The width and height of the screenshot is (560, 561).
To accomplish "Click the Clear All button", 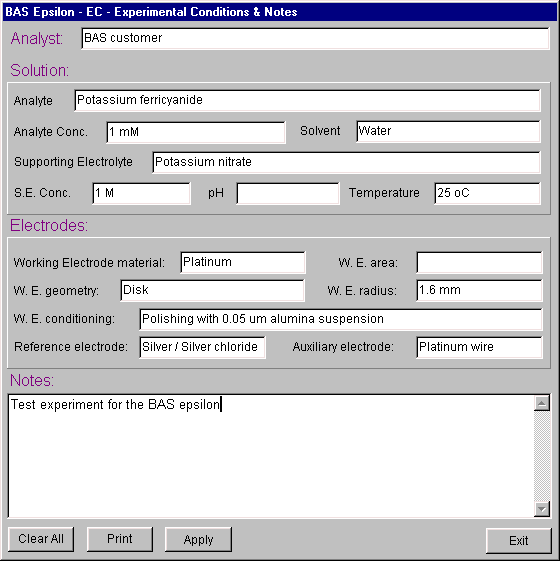I will coord(41,539).
